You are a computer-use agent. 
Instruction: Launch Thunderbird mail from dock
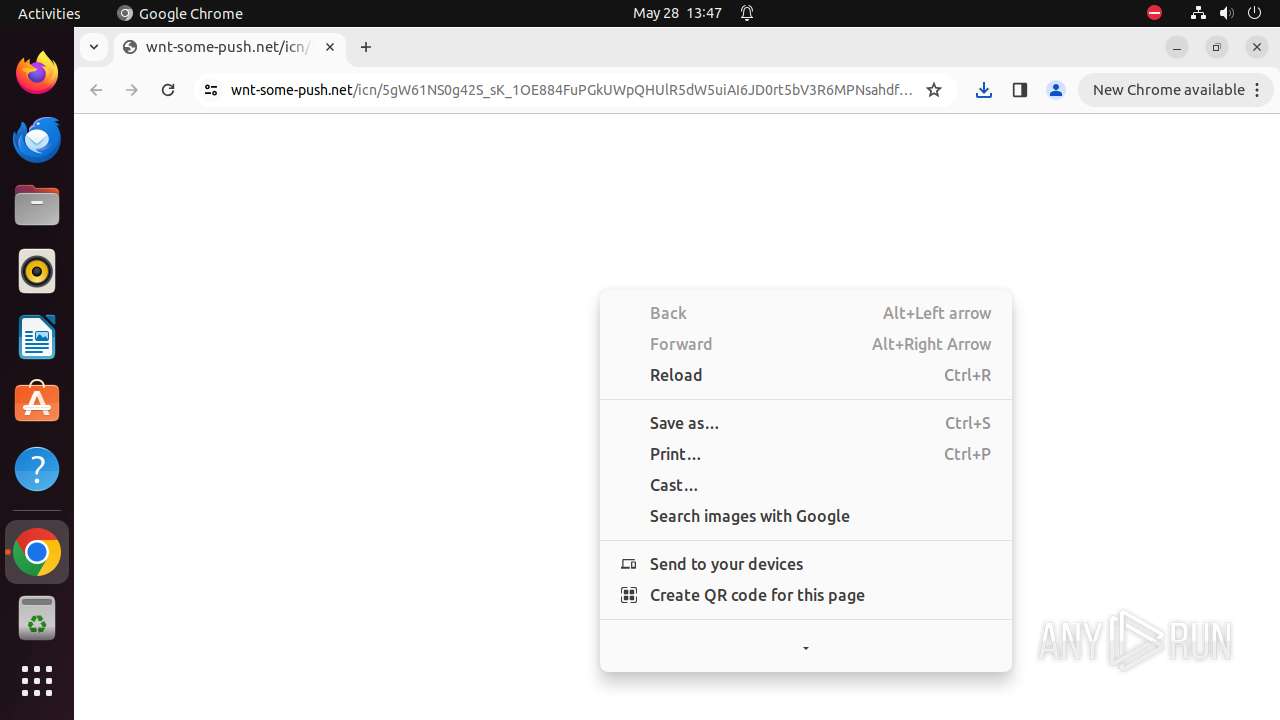tap(37, 139)
